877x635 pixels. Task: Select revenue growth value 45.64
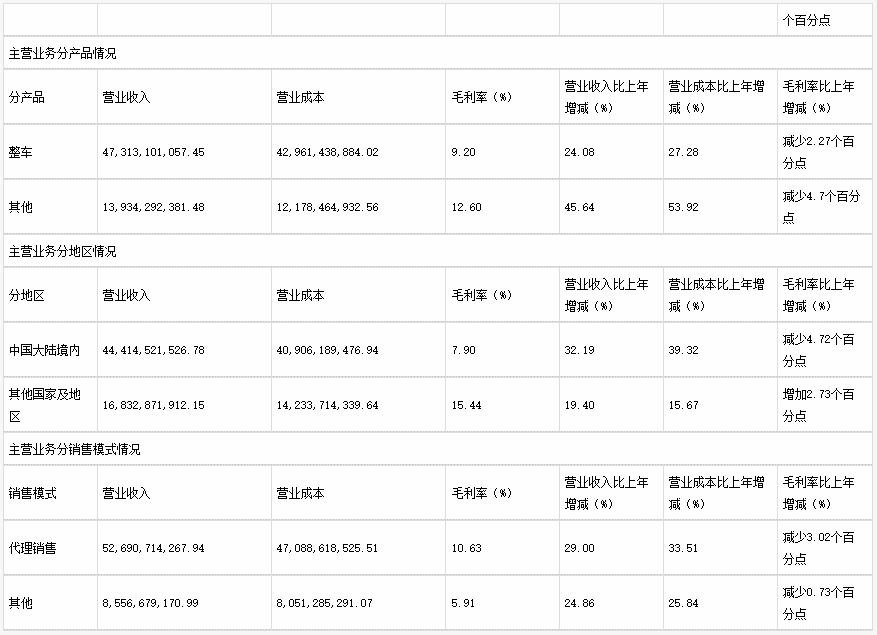tap(579, 207)
